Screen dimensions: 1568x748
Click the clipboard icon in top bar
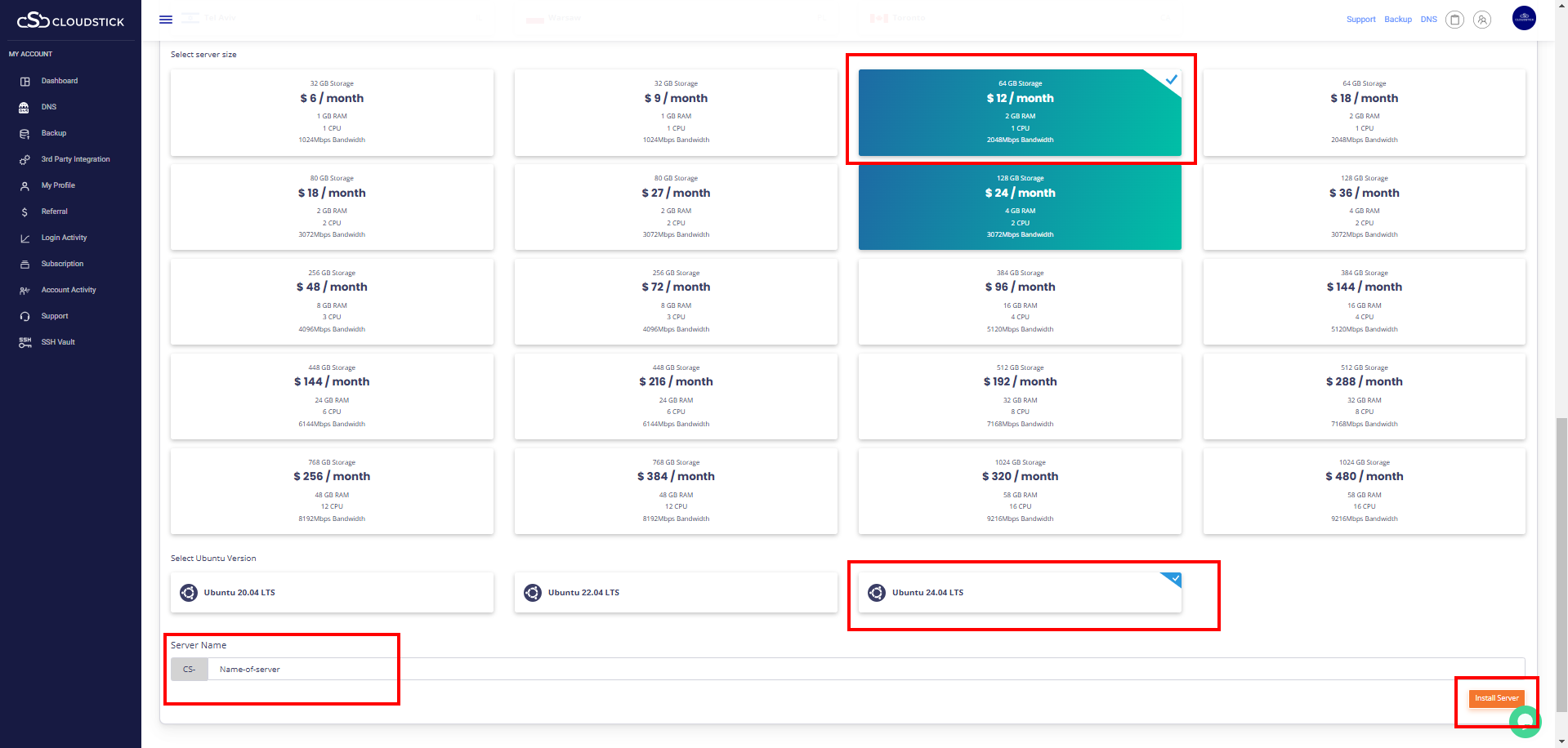tap(1454, 20)
